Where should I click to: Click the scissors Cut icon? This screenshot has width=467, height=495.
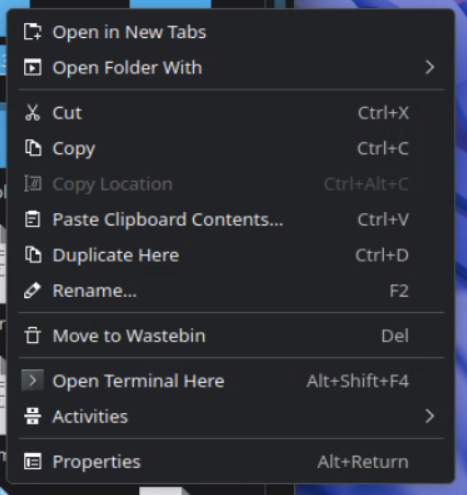pyautogui.click(x=33, y=113)
